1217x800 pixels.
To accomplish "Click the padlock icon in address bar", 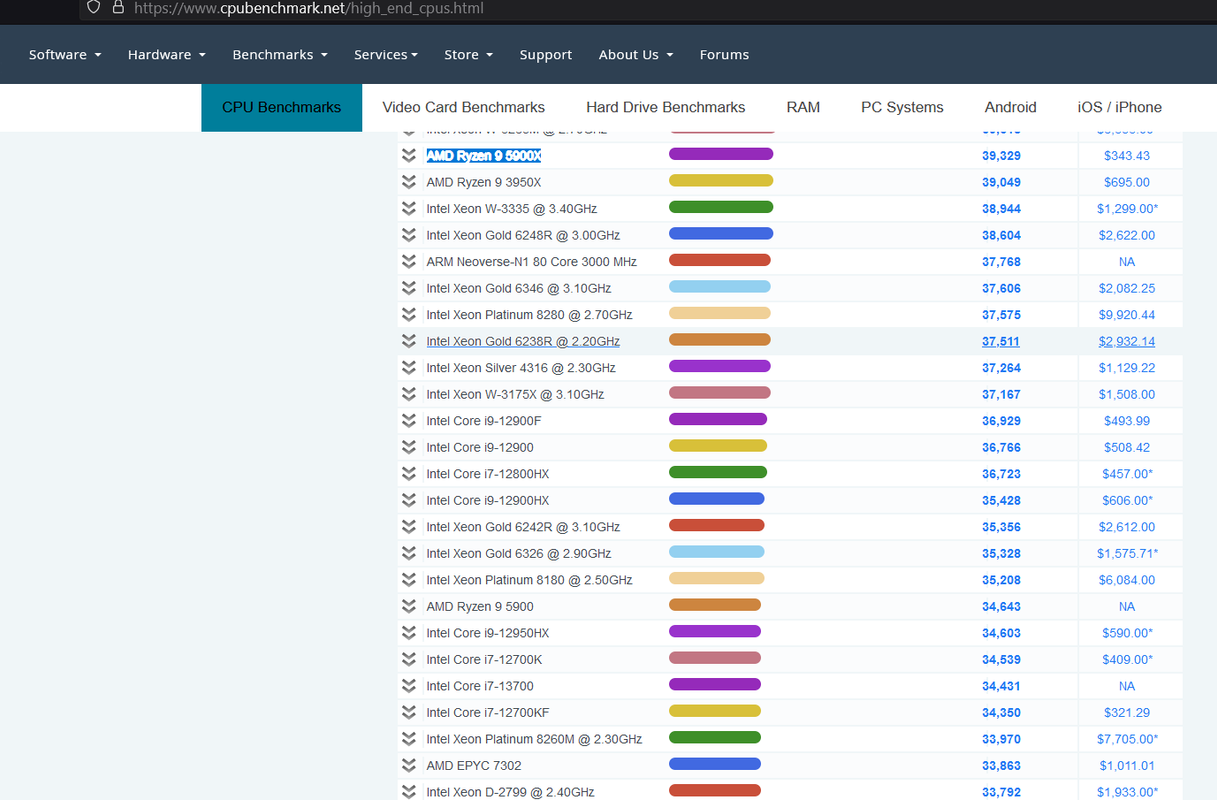I will point(118,7).
